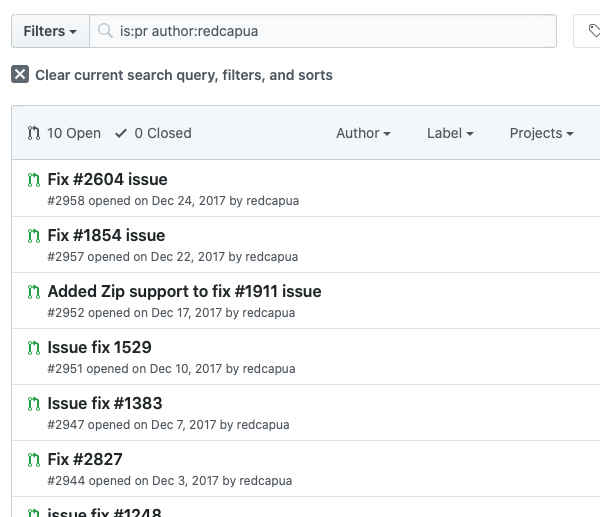Click pull request icon beside Fix #2604 issue
Screen dimensions: 600x517
tap(33, 180)
